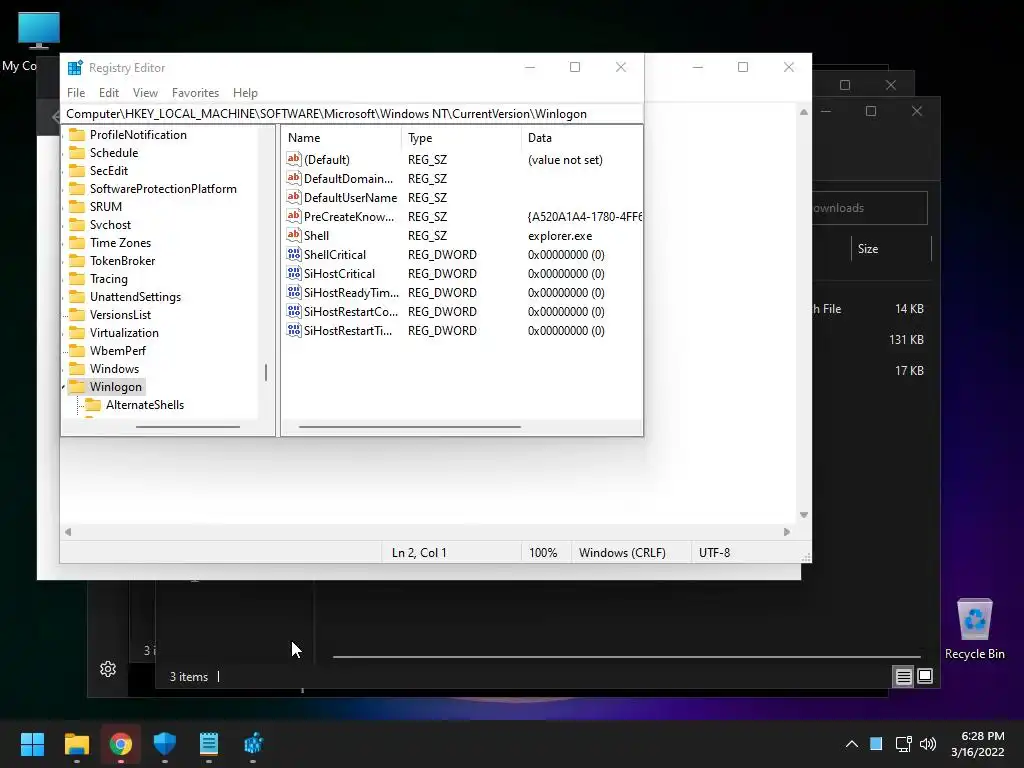Image resolution: width=1024 pixels, height=768 pixels.
Task: Open File Explorer from the taskbar
Action: (x=76, y=744)
